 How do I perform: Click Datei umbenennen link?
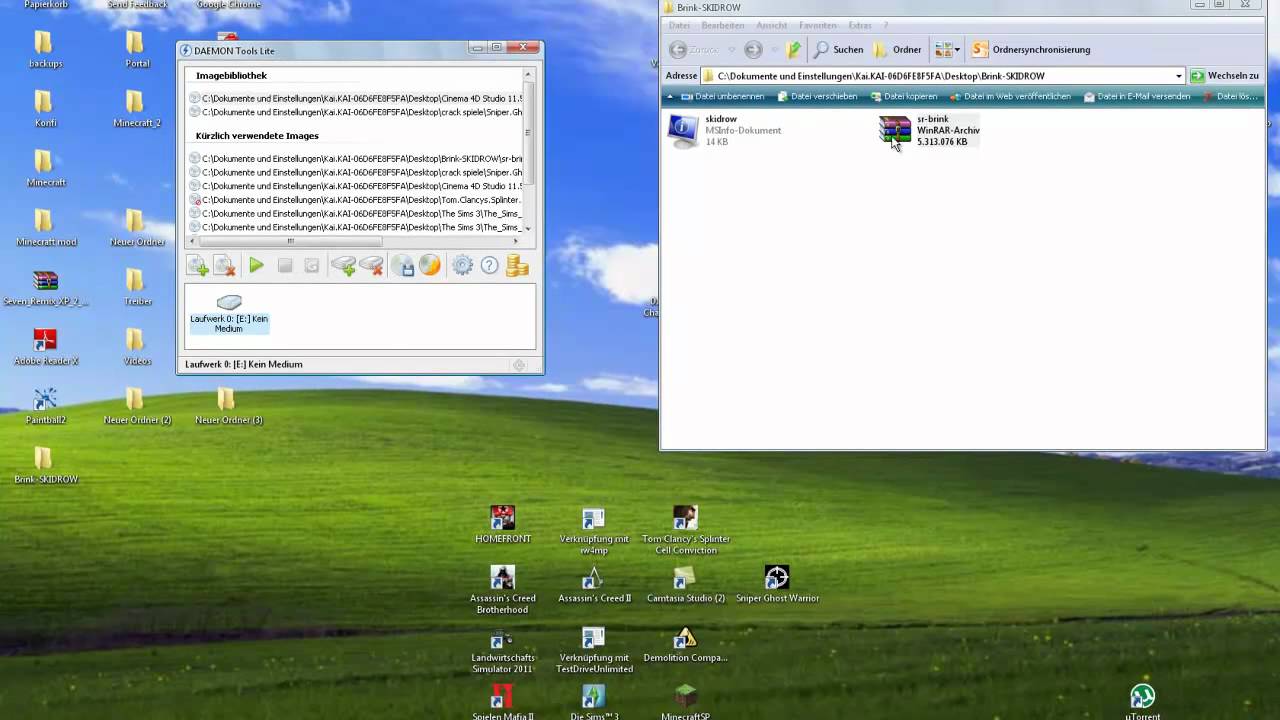click(722, 97)
